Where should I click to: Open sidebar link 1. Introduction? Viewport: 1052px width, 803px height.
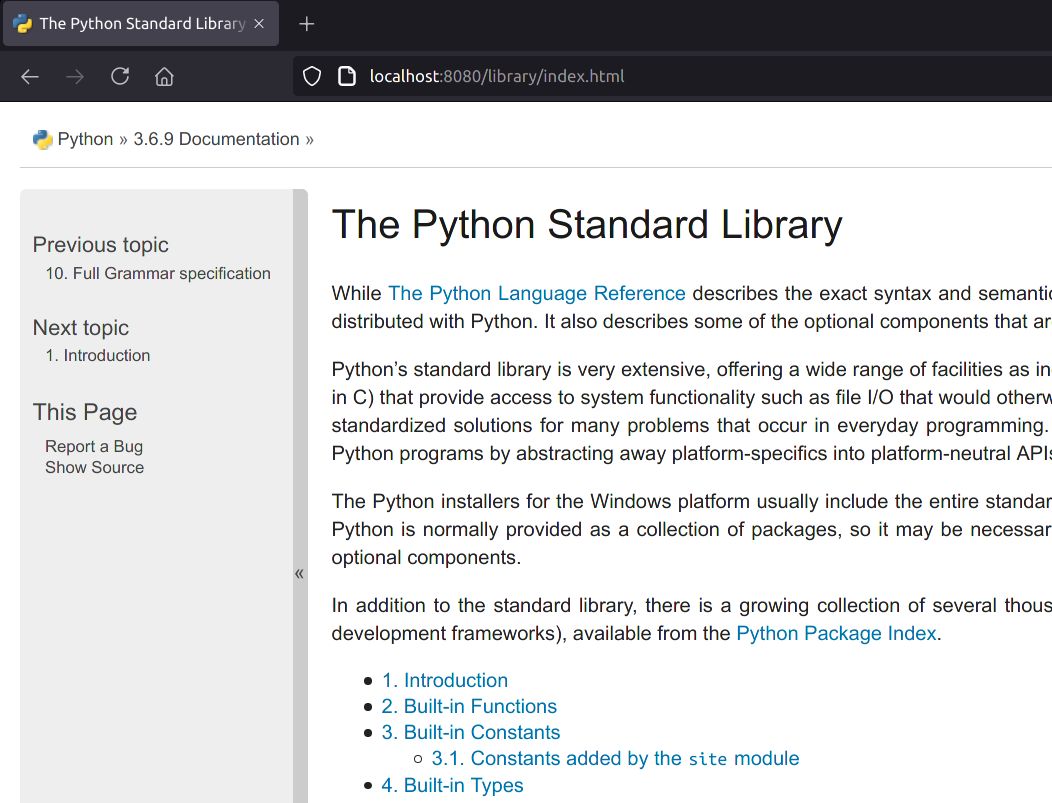[x=98, y=356]
